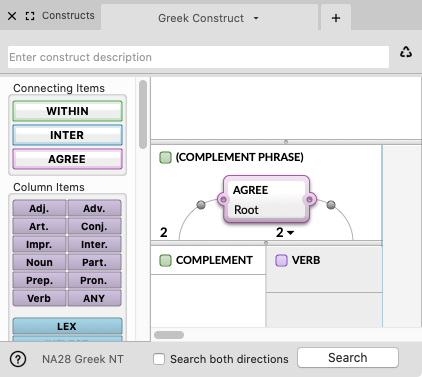Click the (COMPLEMENT PHRASE) header label

(240, 157)
